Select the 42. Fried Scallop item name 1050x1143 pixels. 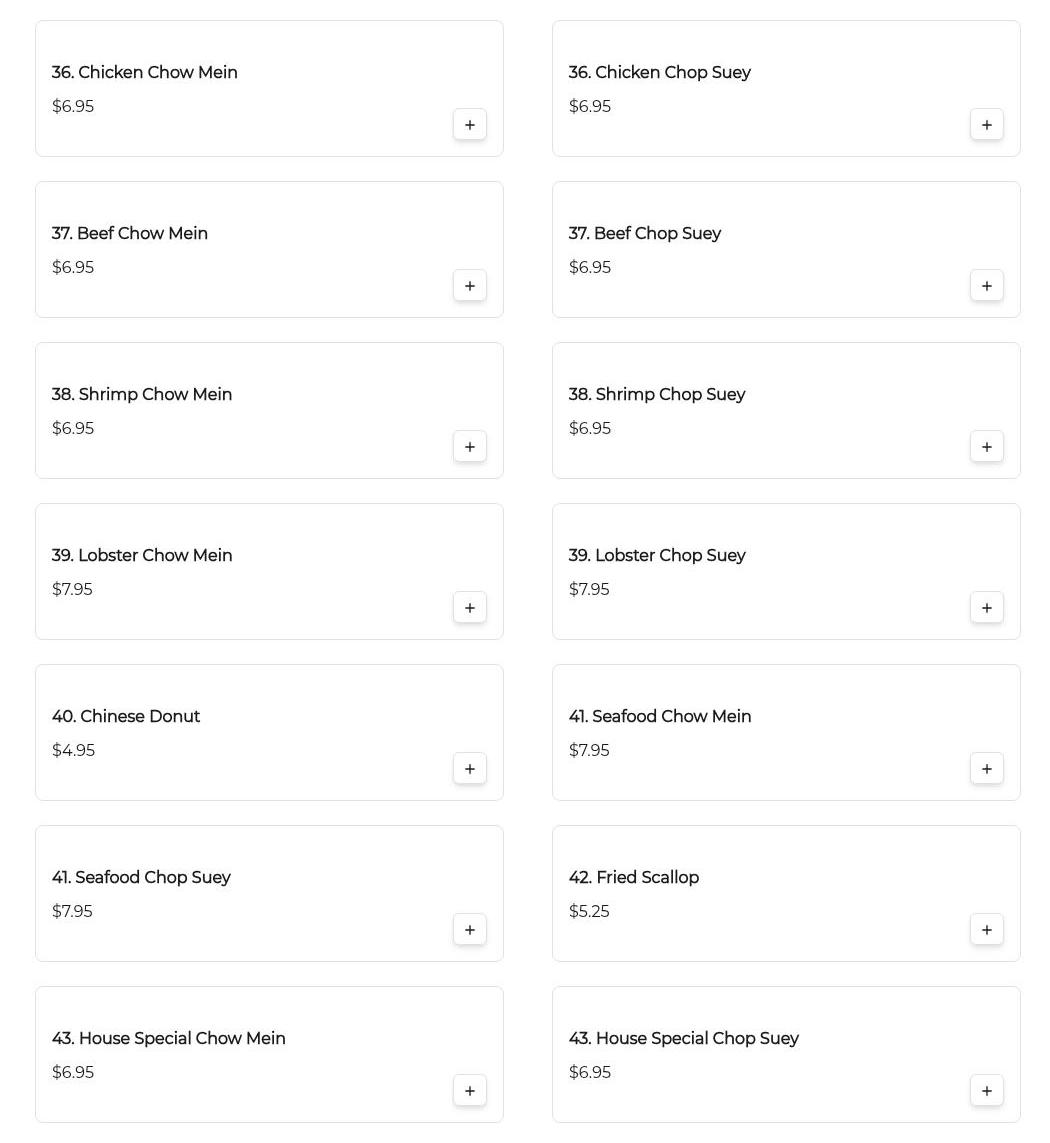pos(634,878)
